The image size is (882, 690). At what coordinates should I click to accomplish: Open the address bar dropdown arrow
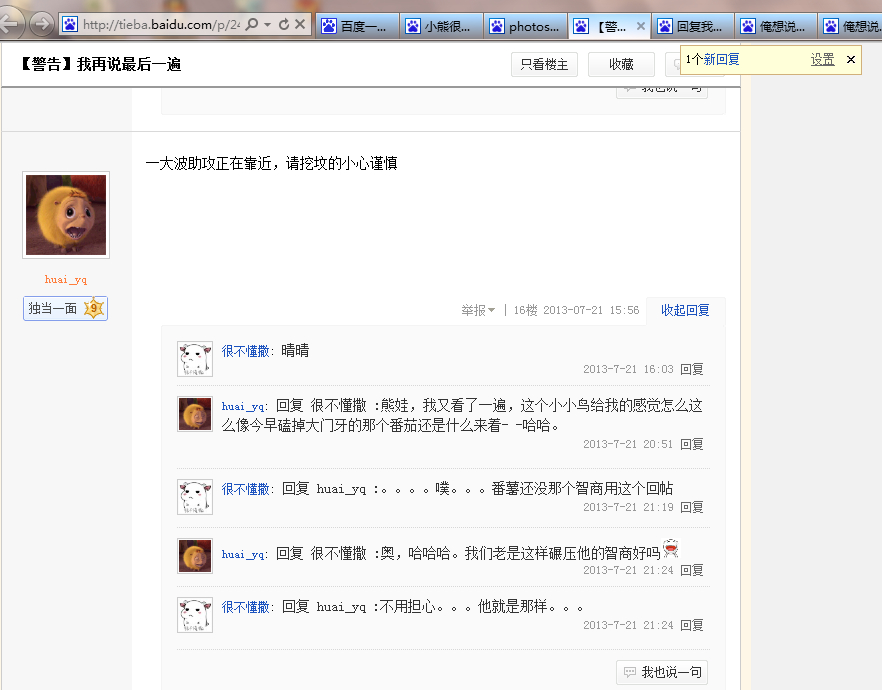coord(267,24)
